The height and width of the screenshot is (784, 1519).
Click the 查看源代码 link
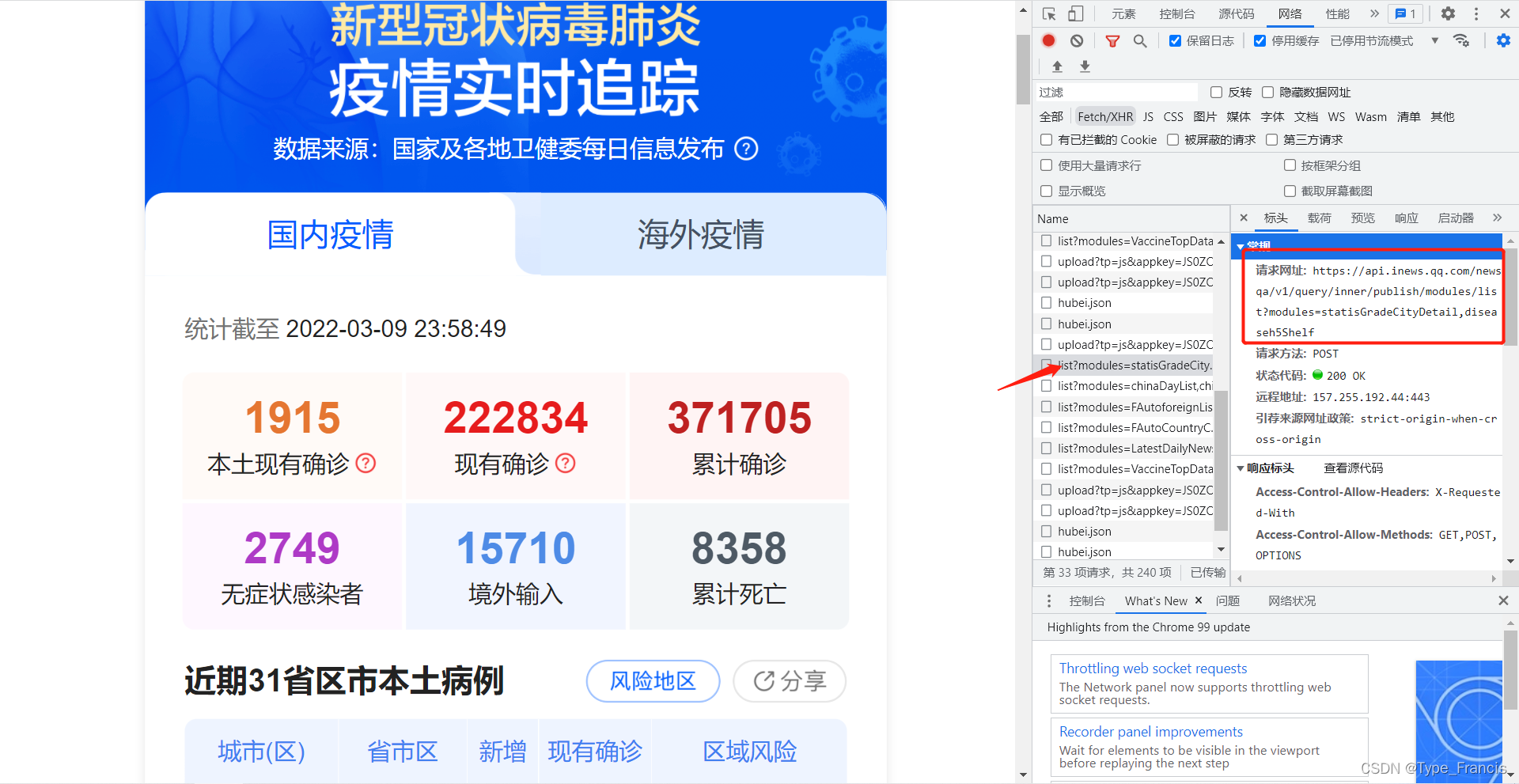1353,468
